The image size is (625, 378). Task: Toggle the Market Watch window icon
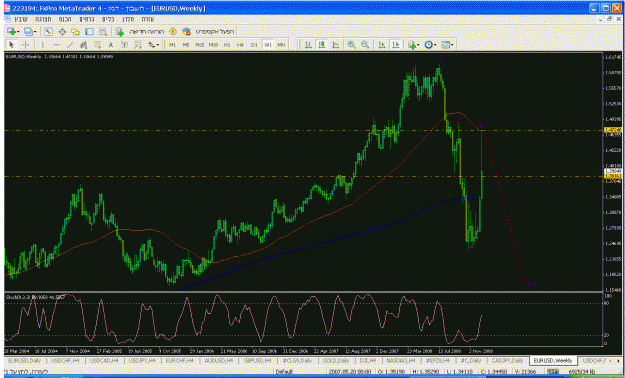coord(49,32)
